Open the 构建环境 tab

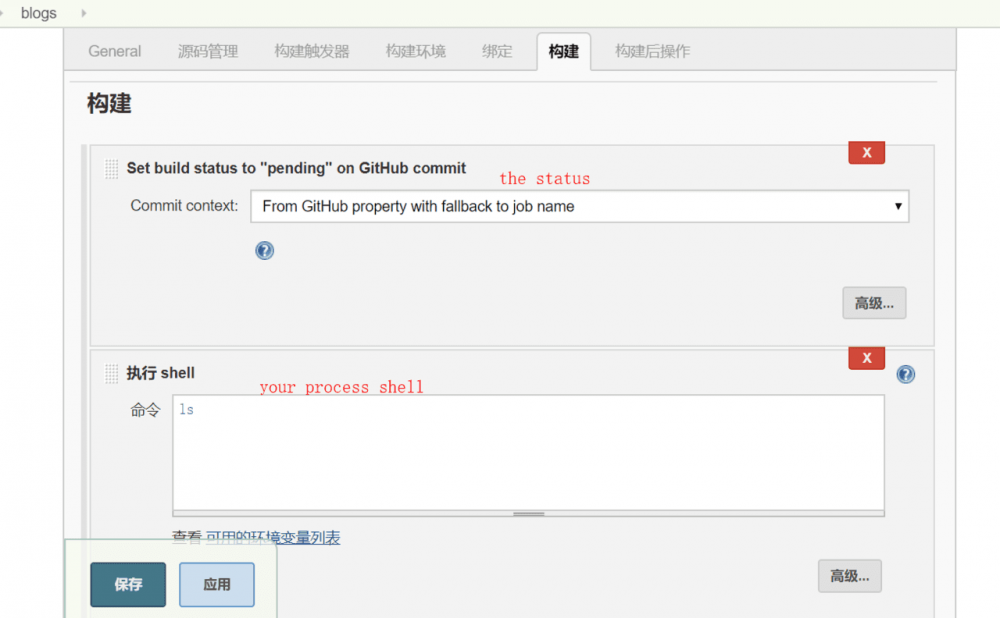pyautogui.click(x=415, y=50)
